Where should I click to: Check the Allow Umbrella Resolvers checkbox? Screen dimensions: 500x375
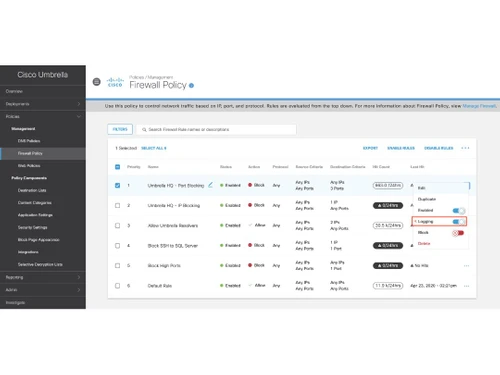[117, 225]
